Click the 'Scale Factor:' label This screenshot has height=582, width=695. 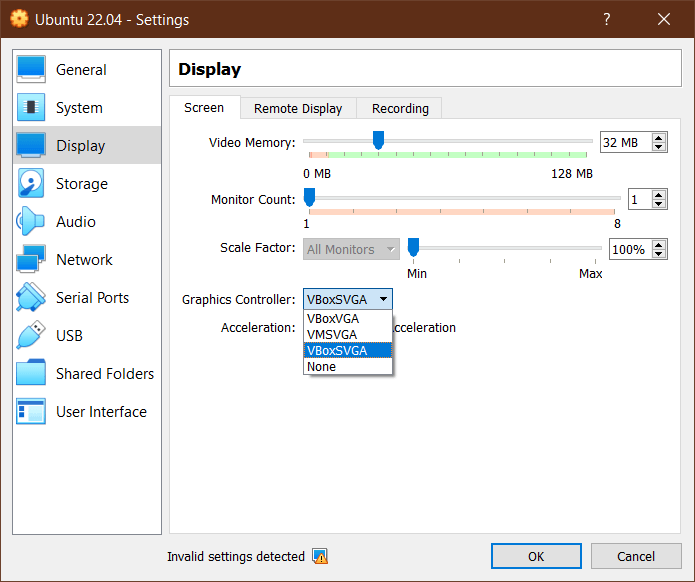258,247
